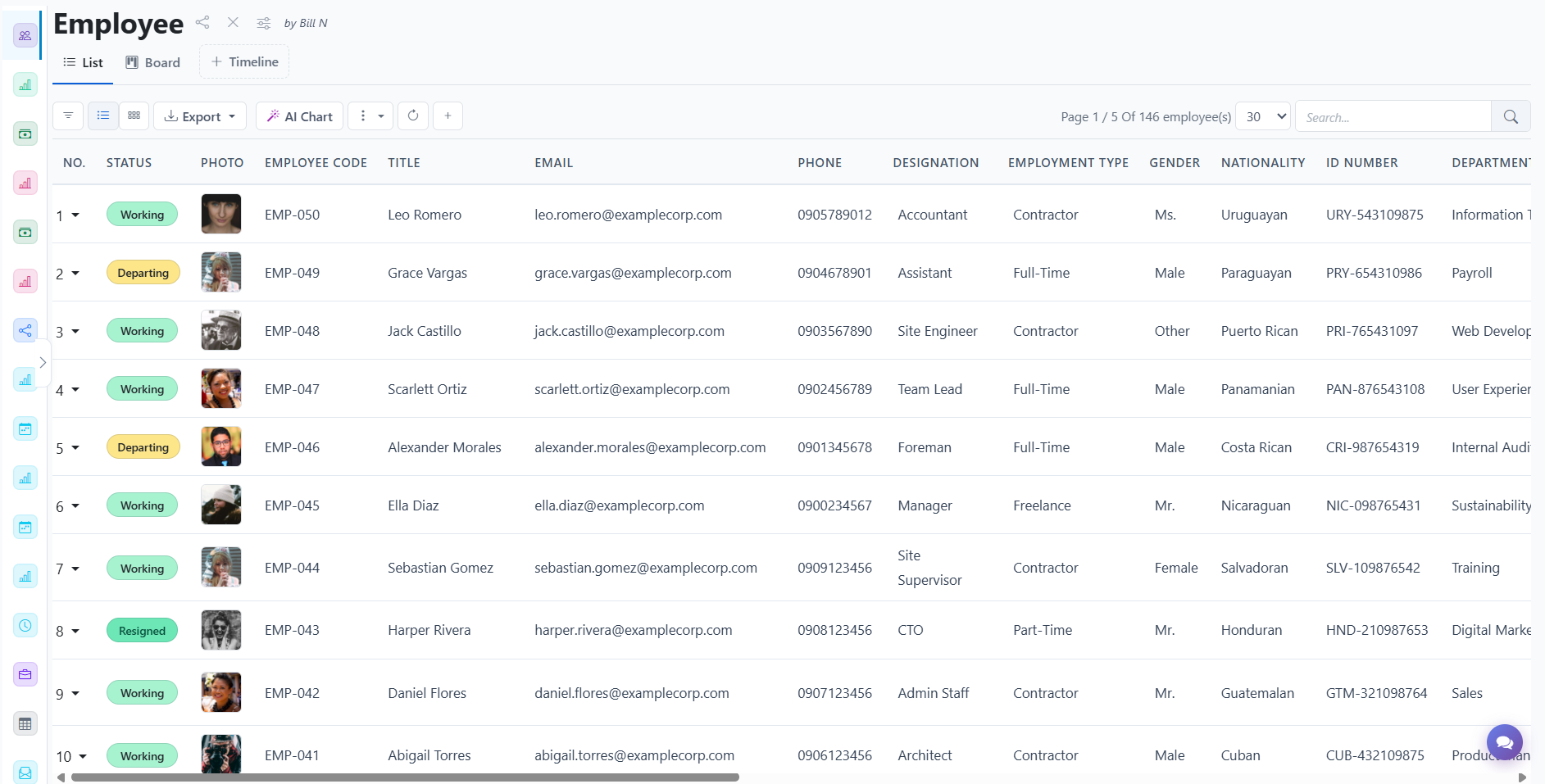Expand the left sidebar chevron
Screen dimensions: 1545x784
point(43,362)
